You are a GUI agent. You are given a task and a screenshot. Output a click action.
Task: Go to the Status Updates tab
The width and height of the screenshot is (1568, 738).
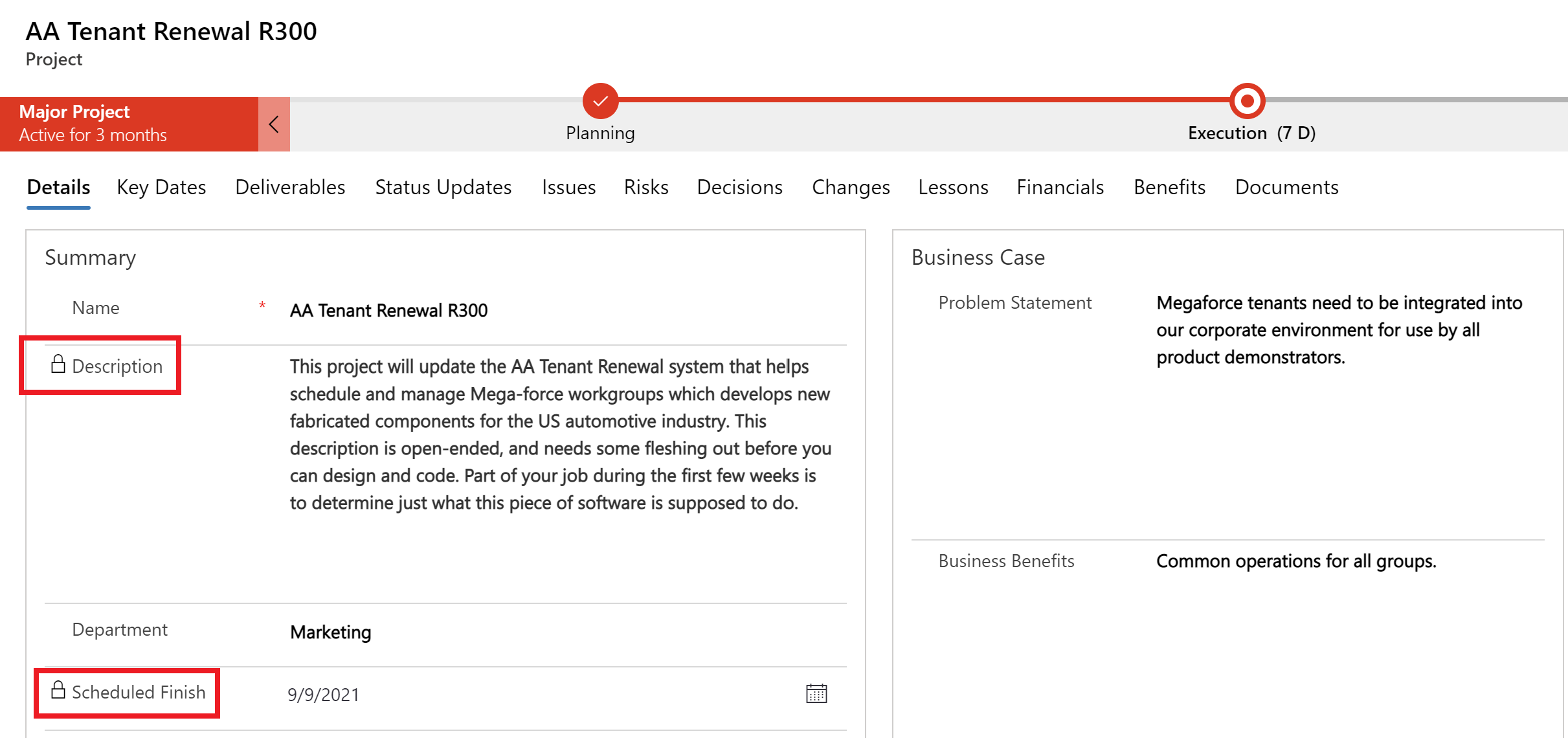(443, 187)
